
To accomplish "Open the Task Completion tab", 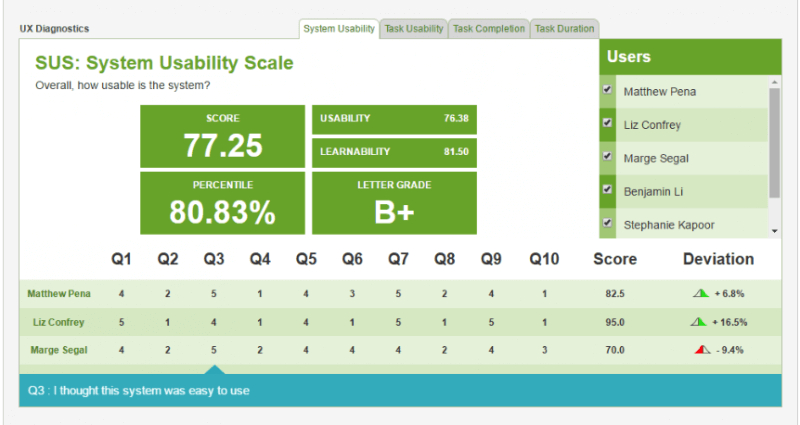I will point(488,29).
